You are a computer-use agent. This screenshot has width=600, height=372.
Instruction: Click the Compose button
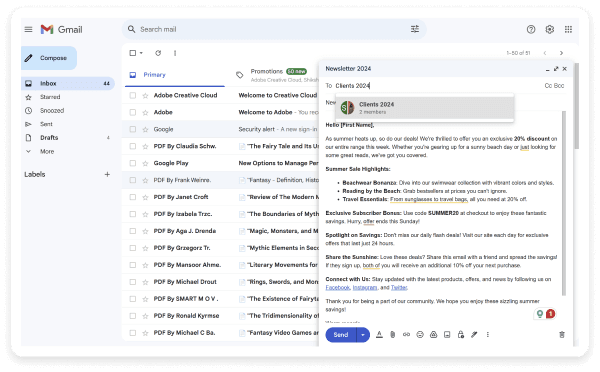pyautogui.click(x=49, y=58)
